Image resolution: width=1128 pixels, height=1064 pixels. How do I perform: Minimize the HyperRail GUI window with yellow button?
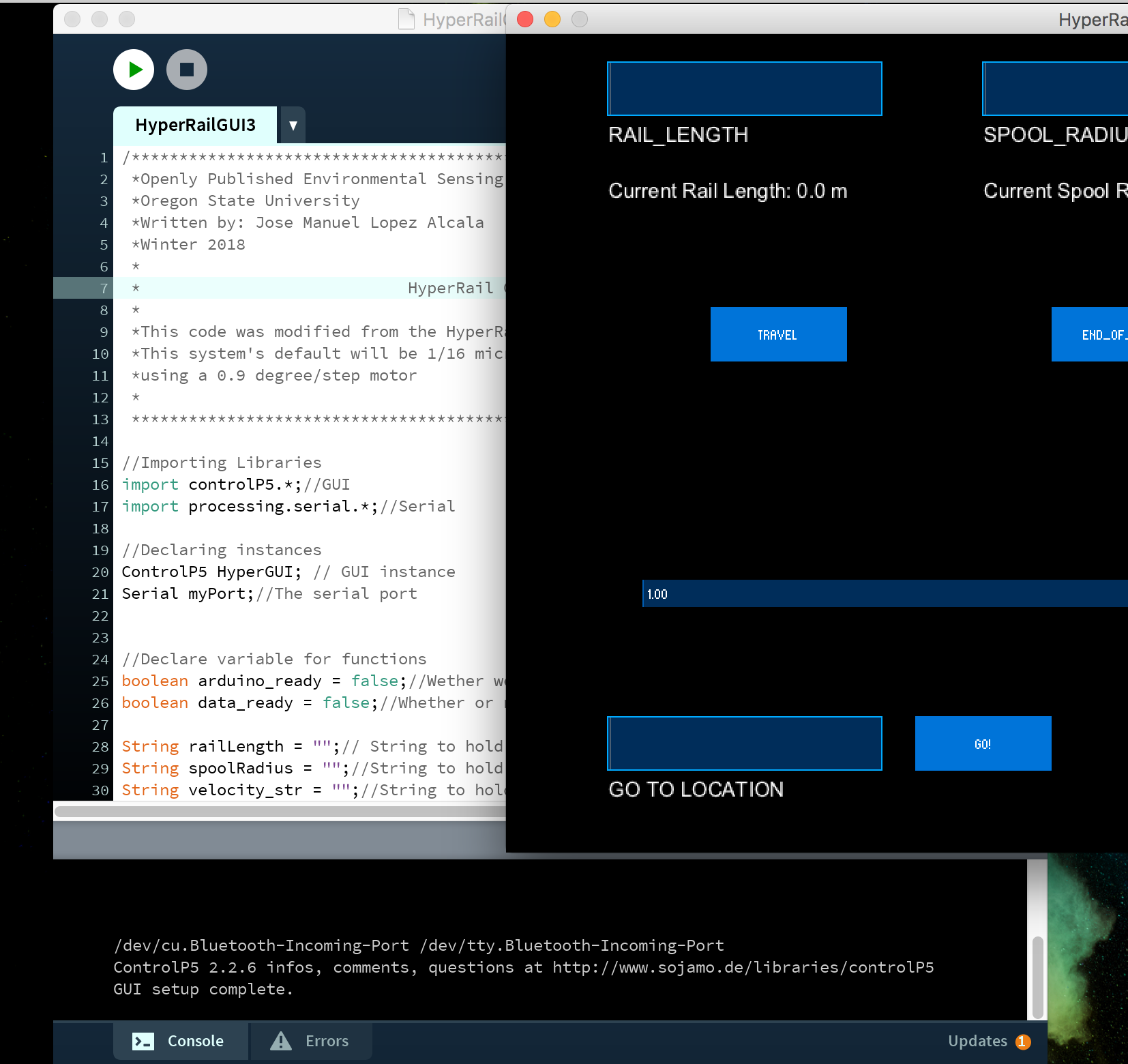(x=552, y=19)
